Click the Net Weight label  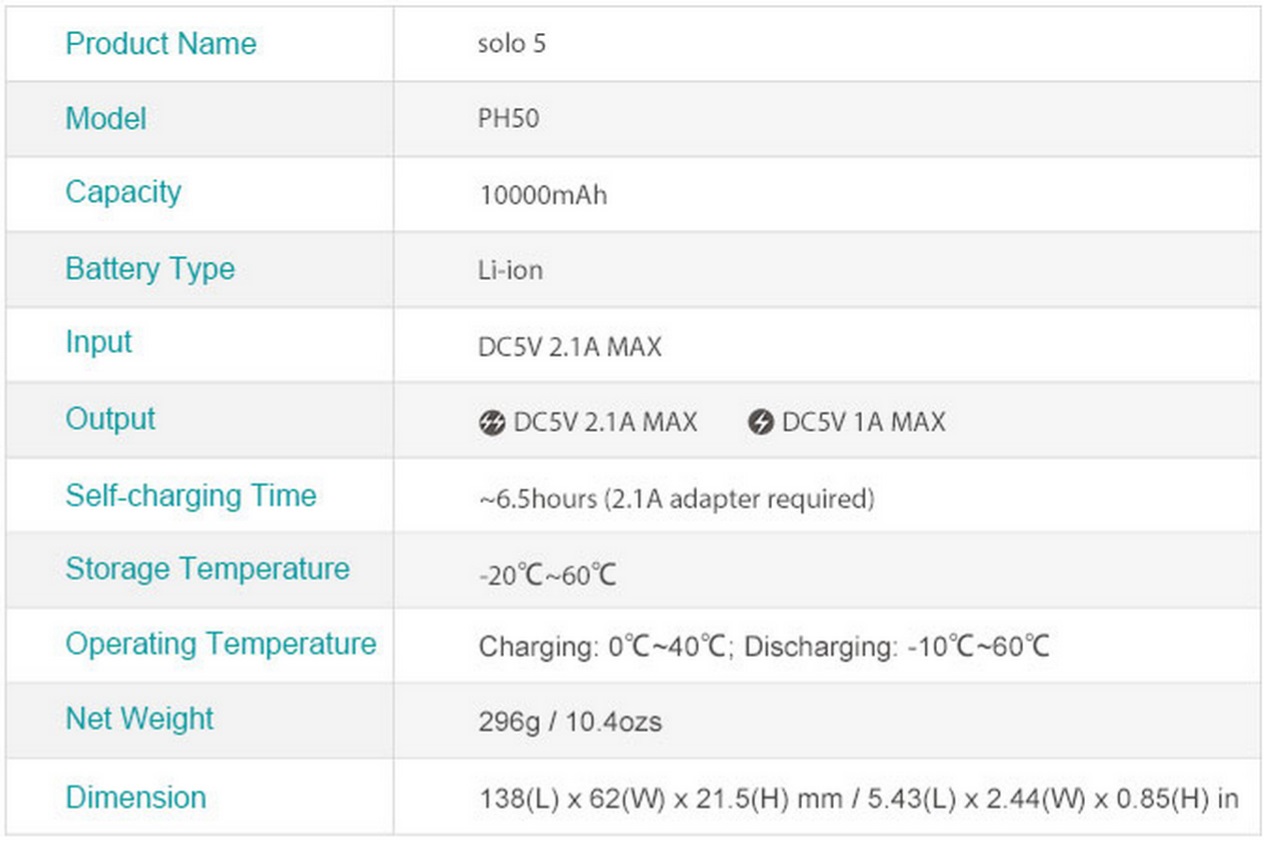(x=139, y=718)
